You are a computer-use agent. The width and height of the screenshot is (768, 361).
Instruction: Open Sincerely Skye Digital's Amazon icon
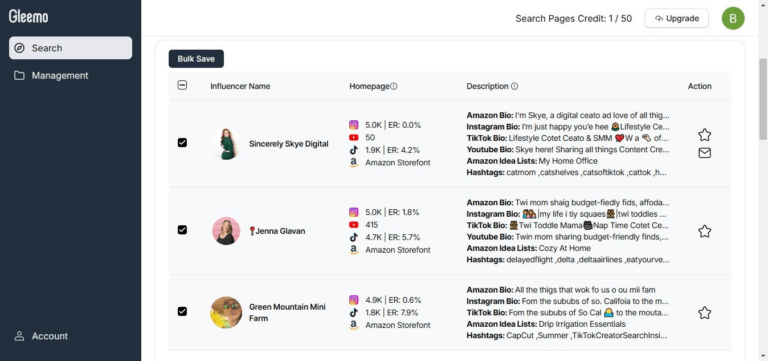[354, 163]
